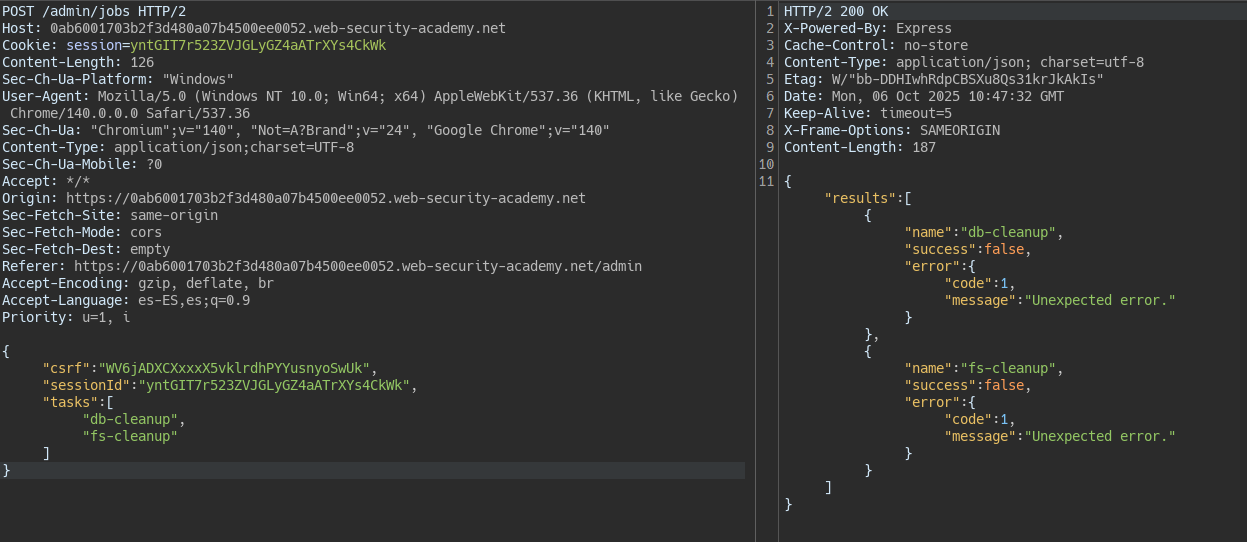Image resolution: width=1247 pixels, height=542 pixels.
Task: Click the "name":"fs-cleanup" entry in the response
Action: click(980, 368)
